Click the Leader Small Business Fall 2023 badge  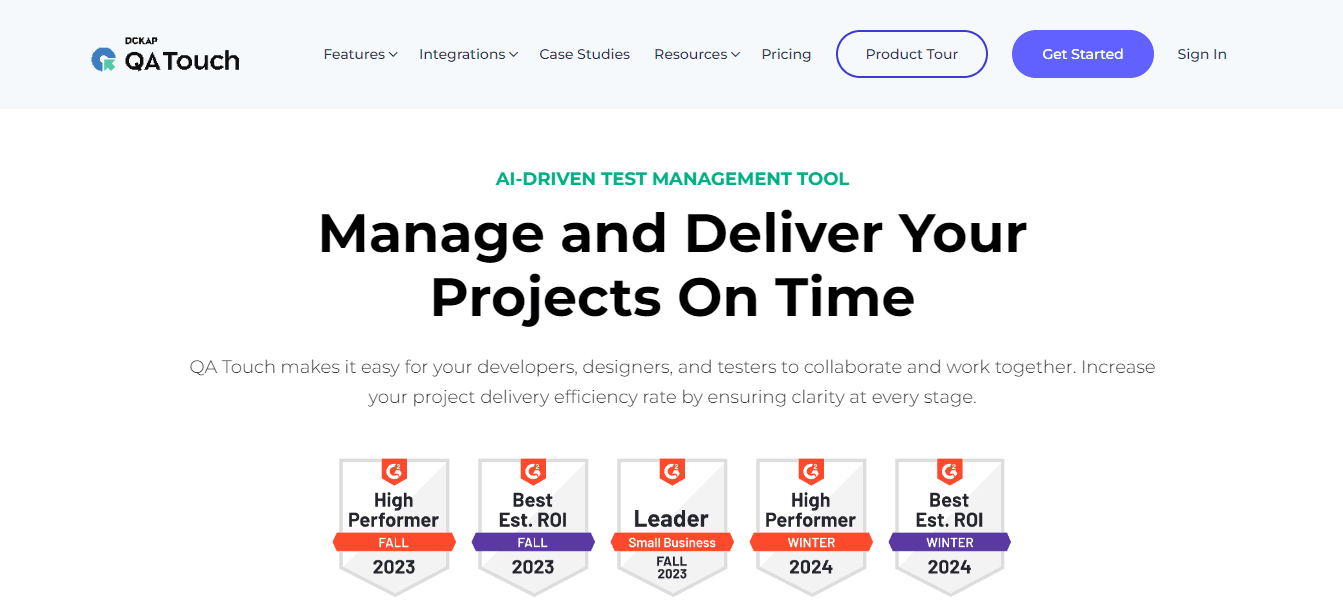point(672,525)
